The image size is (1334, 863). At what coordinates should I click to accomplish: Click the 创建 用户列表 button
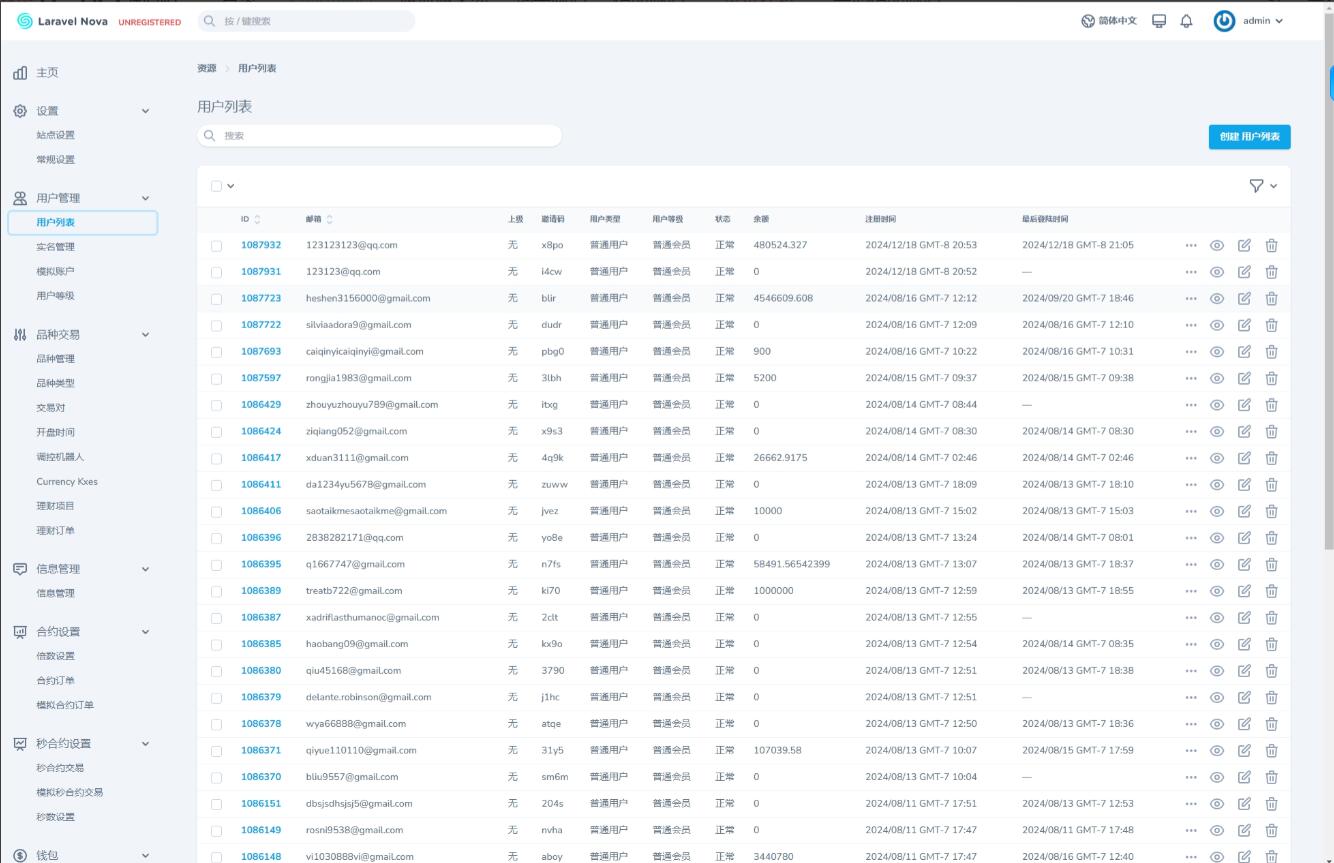coord(1249,137)
